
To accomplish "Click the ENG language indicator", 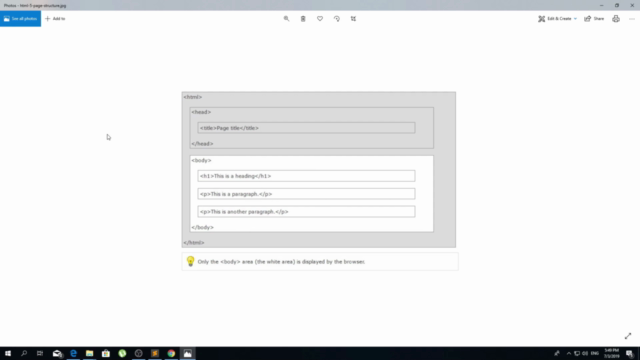I will point(595,353).
